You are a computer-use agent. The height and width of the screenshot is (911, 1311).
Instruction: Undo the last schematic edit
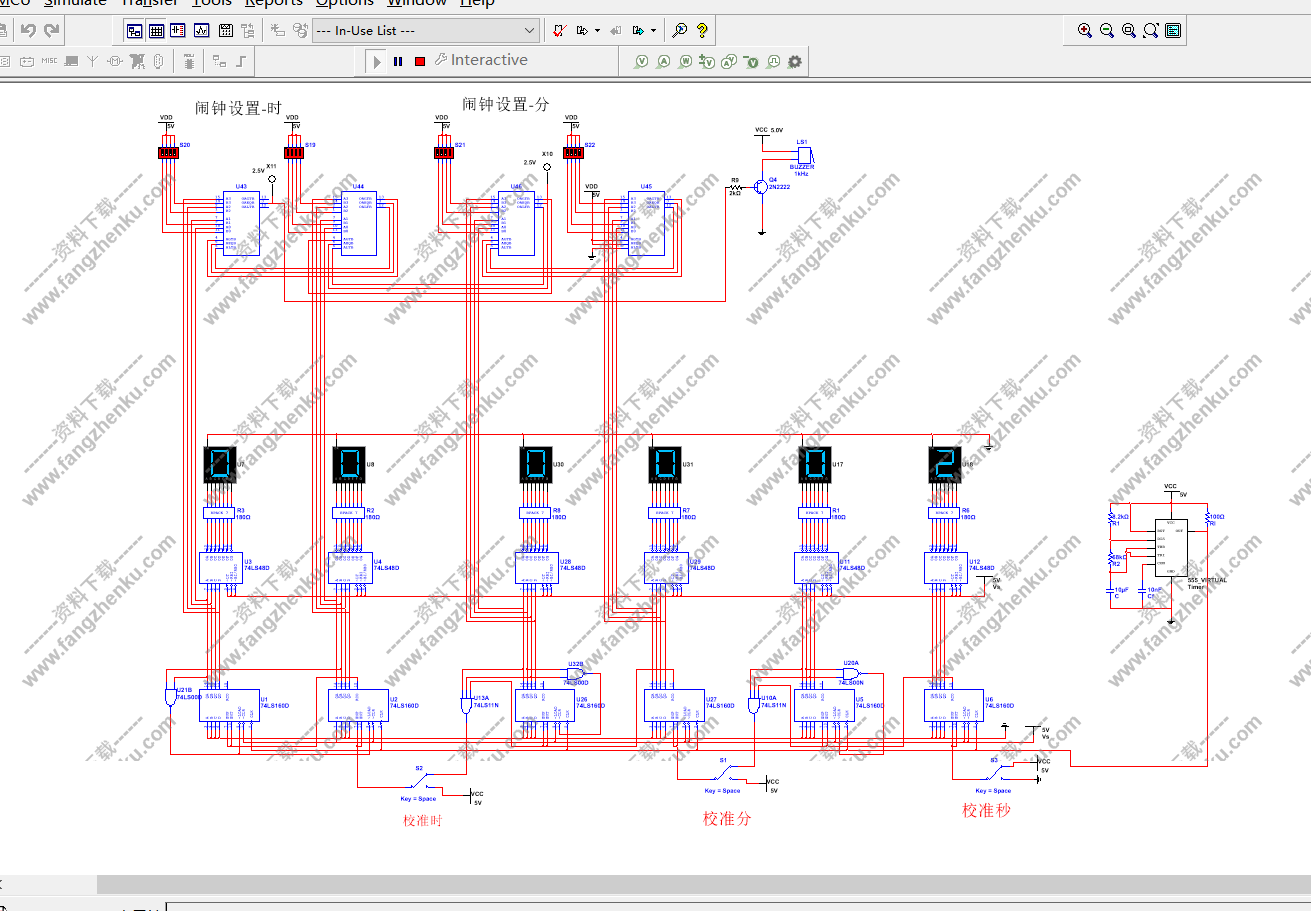click(28, 30)
